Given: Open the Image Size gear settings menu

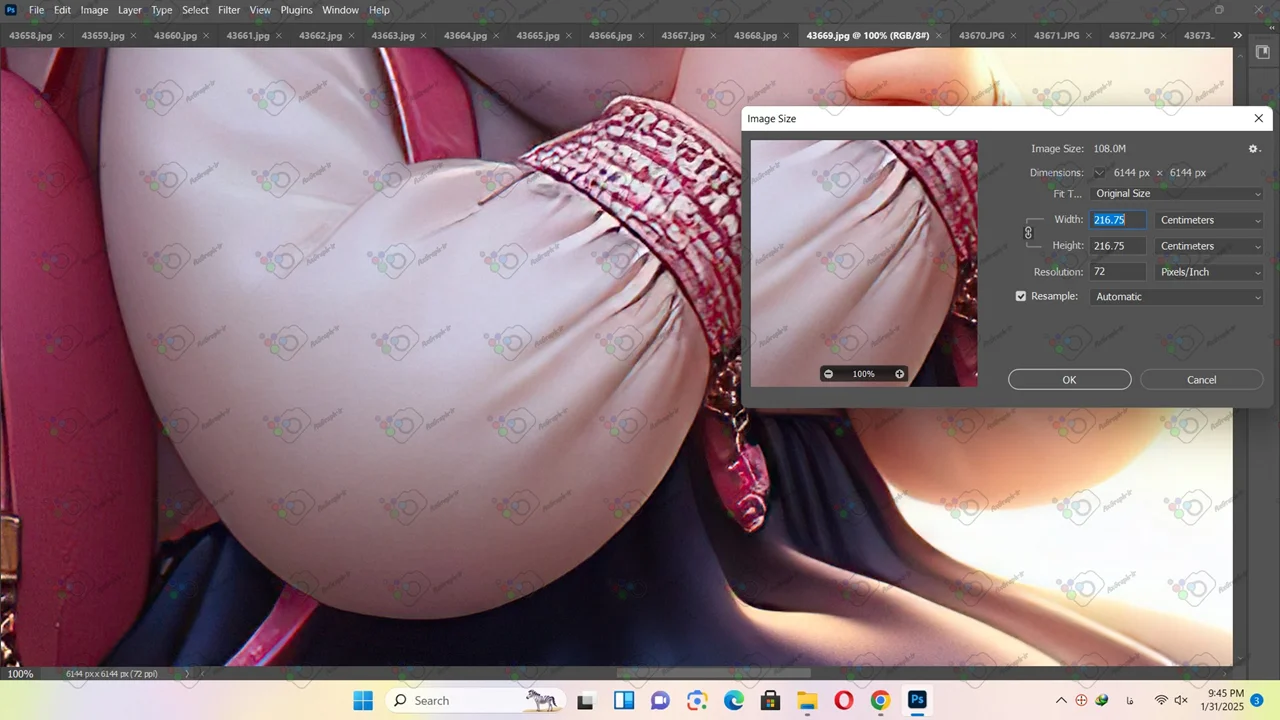Looking at the screenshot, I should pos(1253,149).
